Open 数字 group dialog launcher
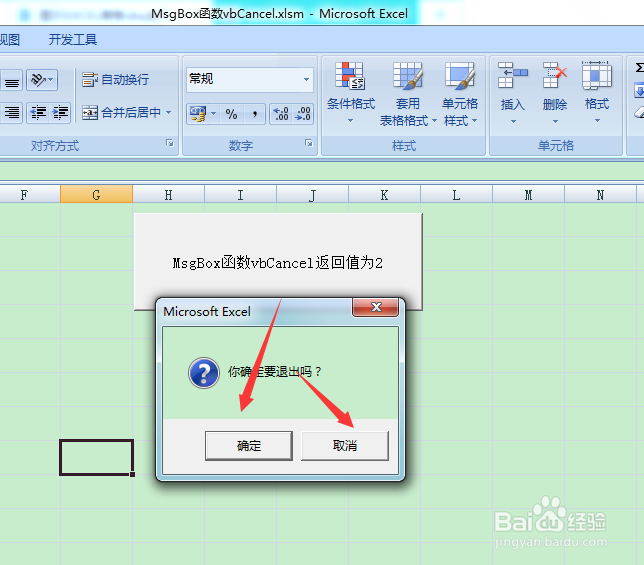 click(x=308, y=143)
